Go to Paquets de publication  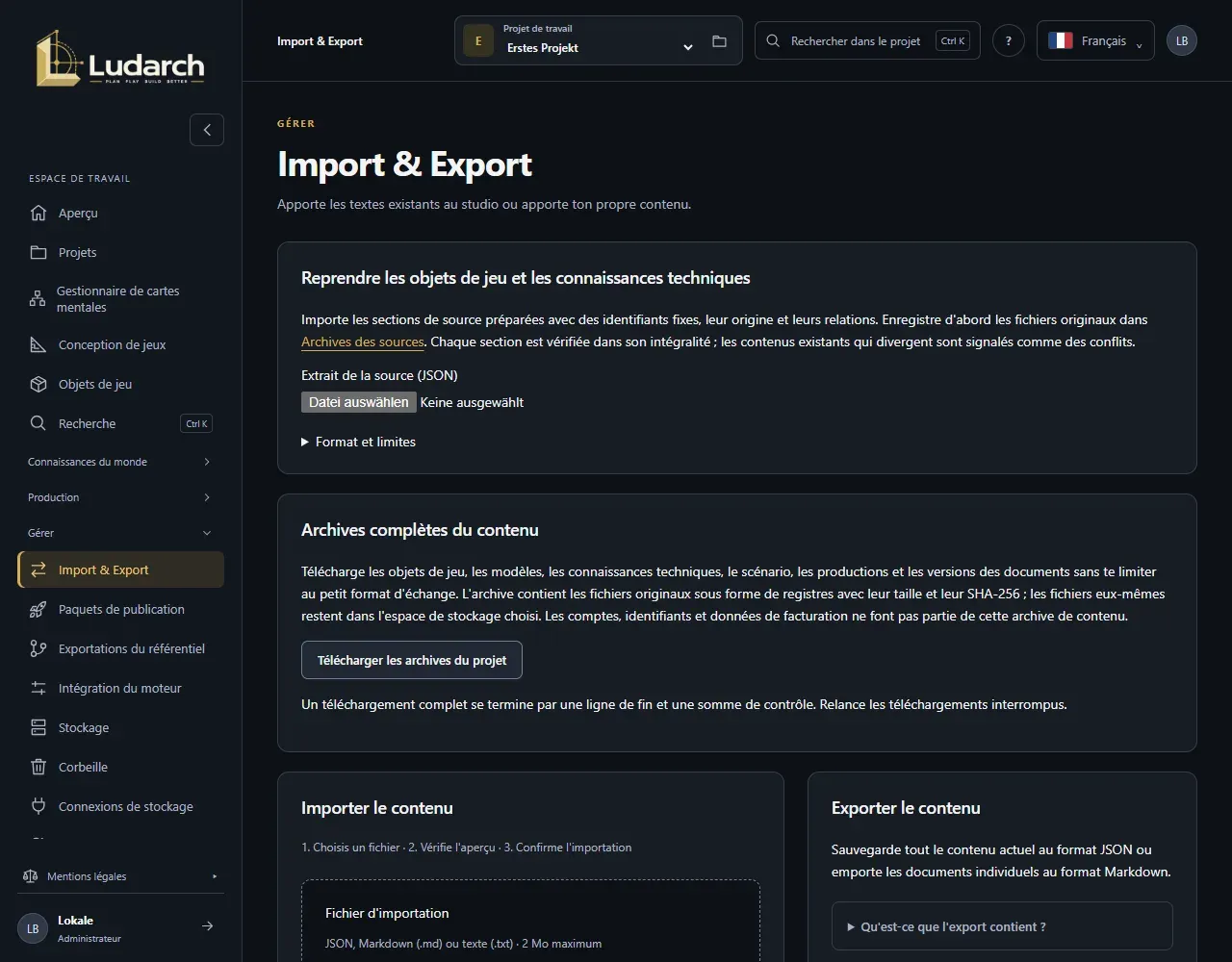[121, 609]
